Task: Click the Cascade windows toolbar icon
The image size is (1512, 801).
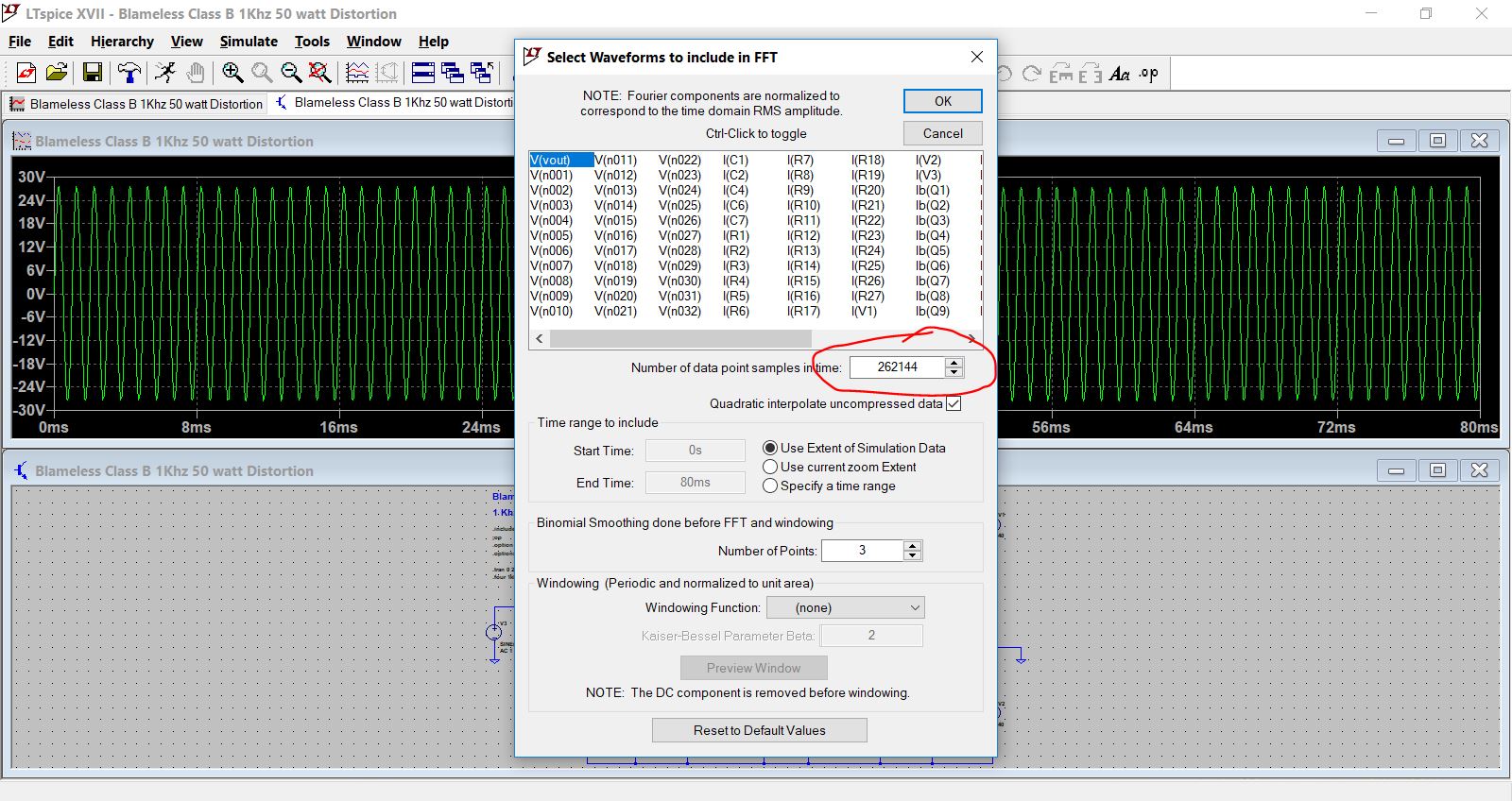Action: pyautogui.click(x=453, y=73)
